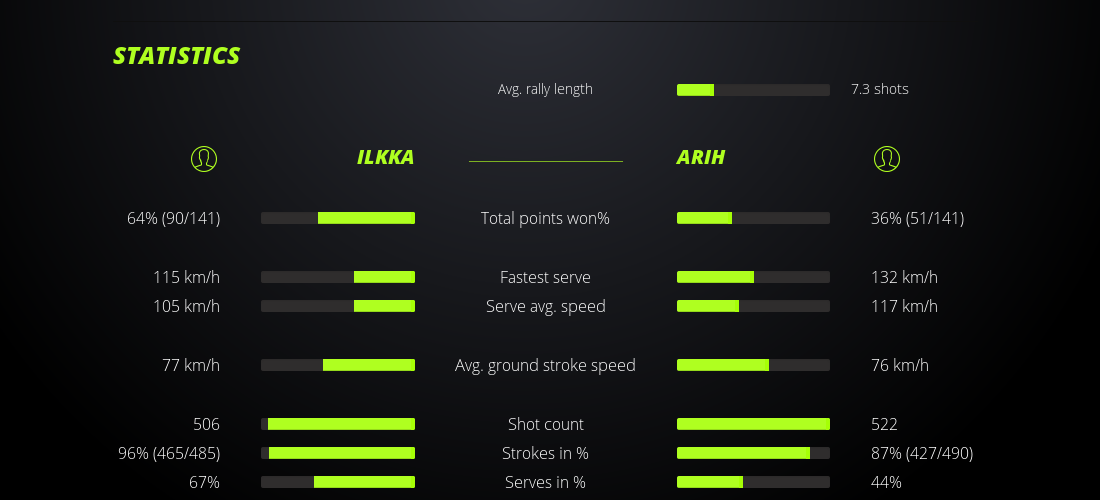Click Arih's fastest serve bar
Image resolution: width=1100 pixels, height=500 pixels.
(753, 277)
